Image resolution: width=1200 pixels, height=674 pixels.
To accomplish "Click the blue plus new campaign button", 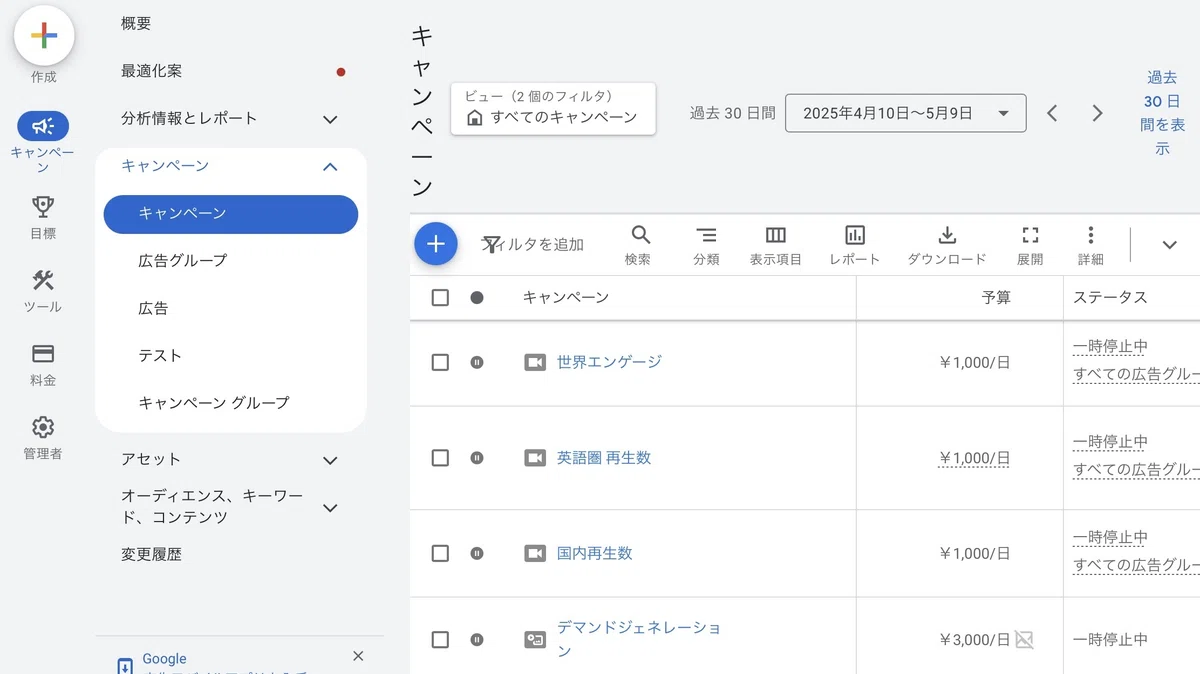I will (436, 244).
